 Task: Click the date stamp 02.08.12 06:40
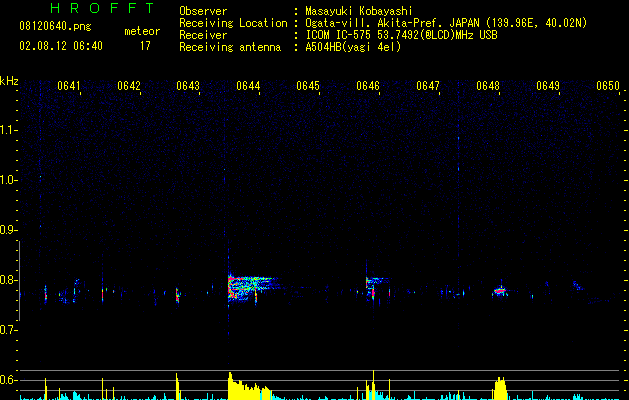coord(61,46)
